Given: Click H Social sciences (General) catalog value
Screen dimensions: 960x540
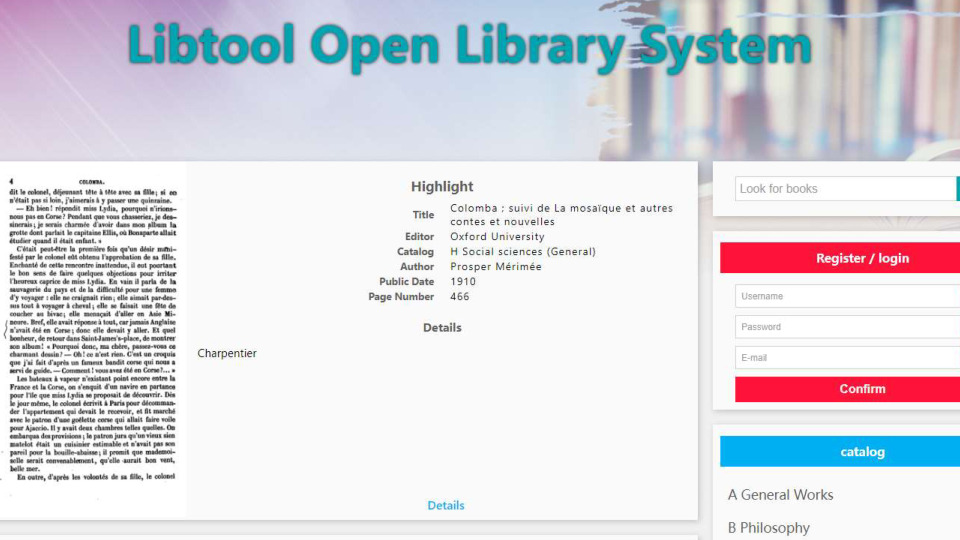Looking at the screenshot, I should 523,252.
